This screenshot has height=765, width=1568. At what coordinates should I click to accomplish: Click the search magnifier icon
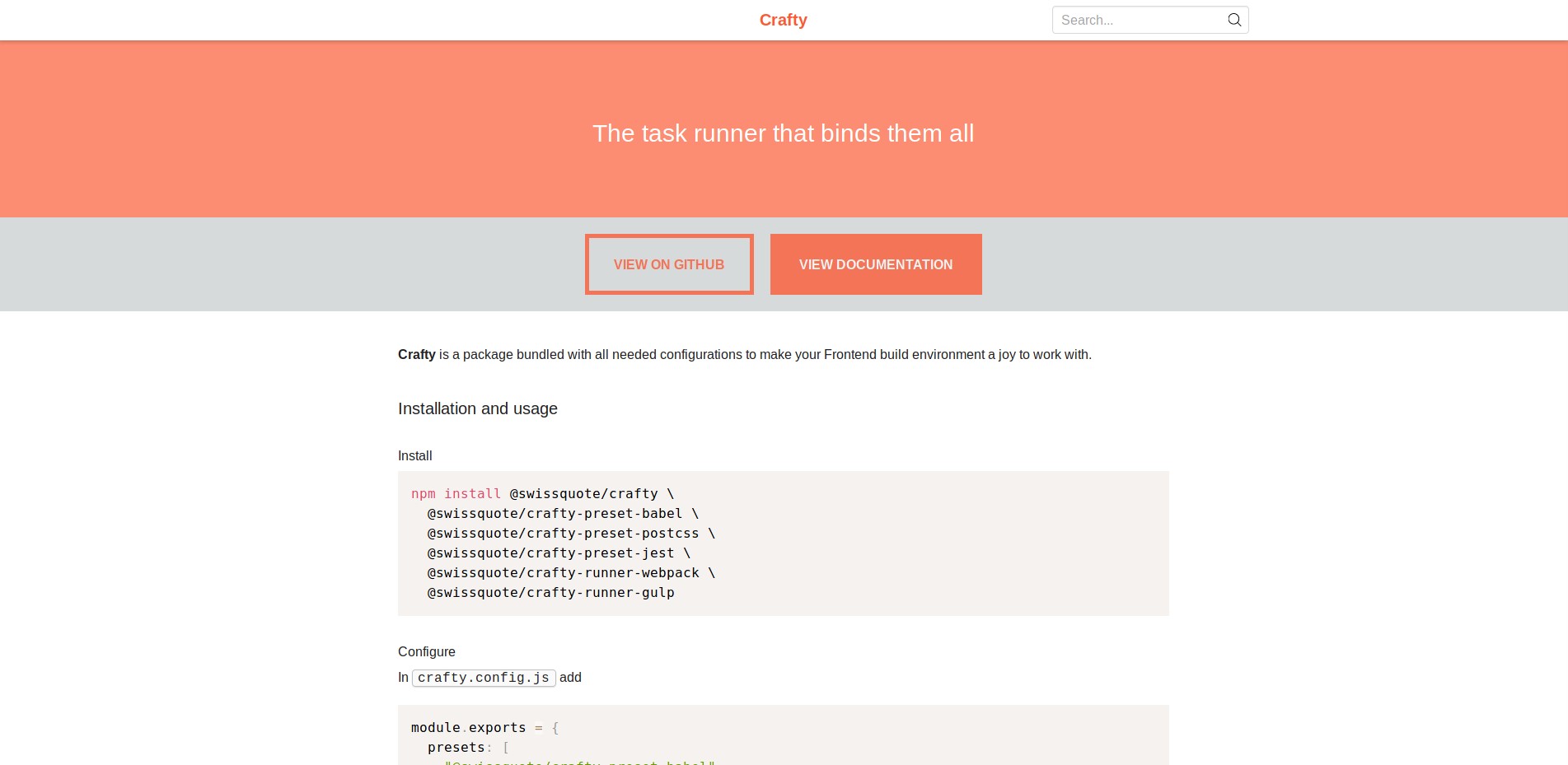click(x=1233, y=20)
